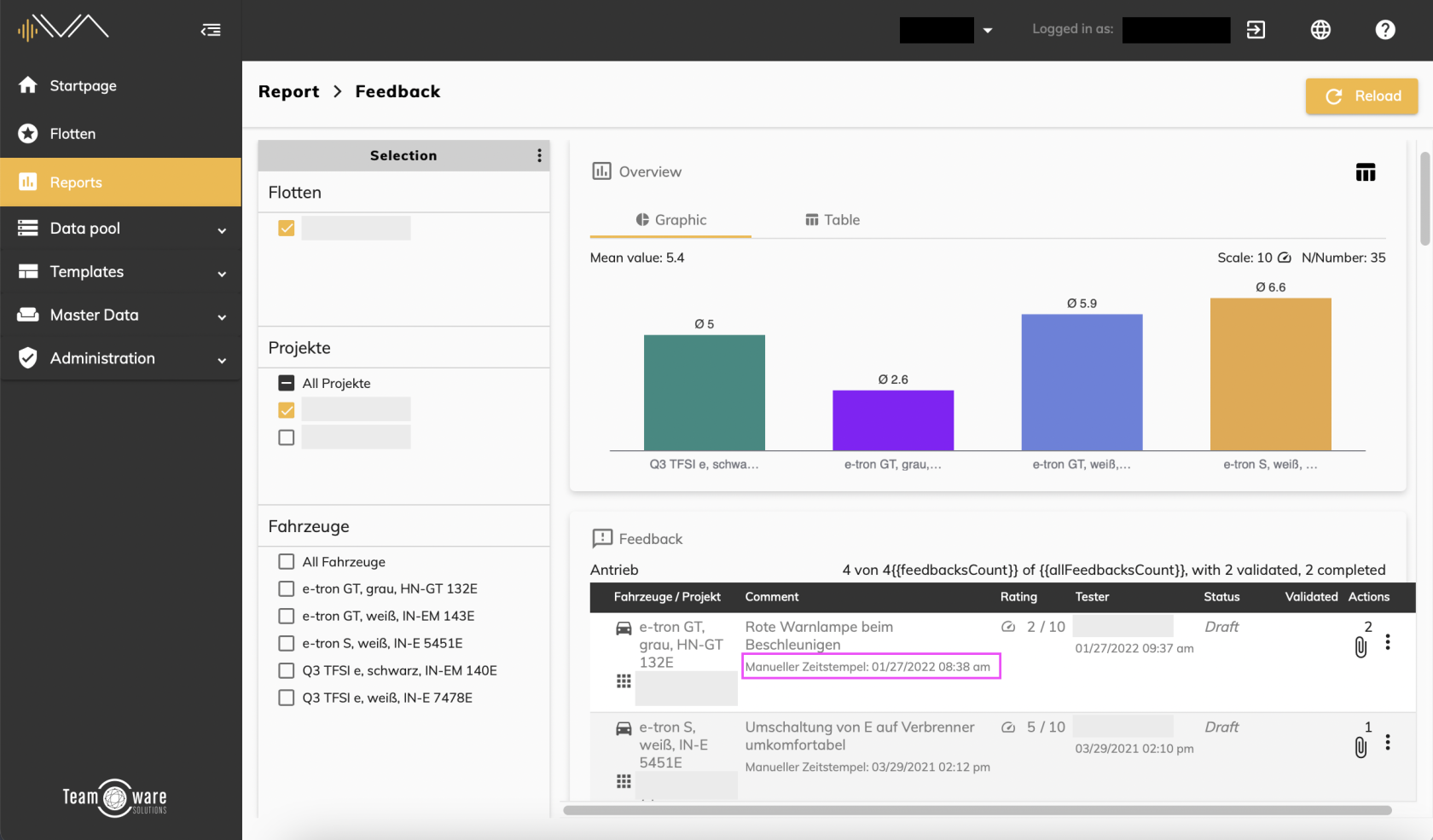Uncheck the checked Flotten checkbox
This screenshot has height=840, width=1433.
(287, 228)
